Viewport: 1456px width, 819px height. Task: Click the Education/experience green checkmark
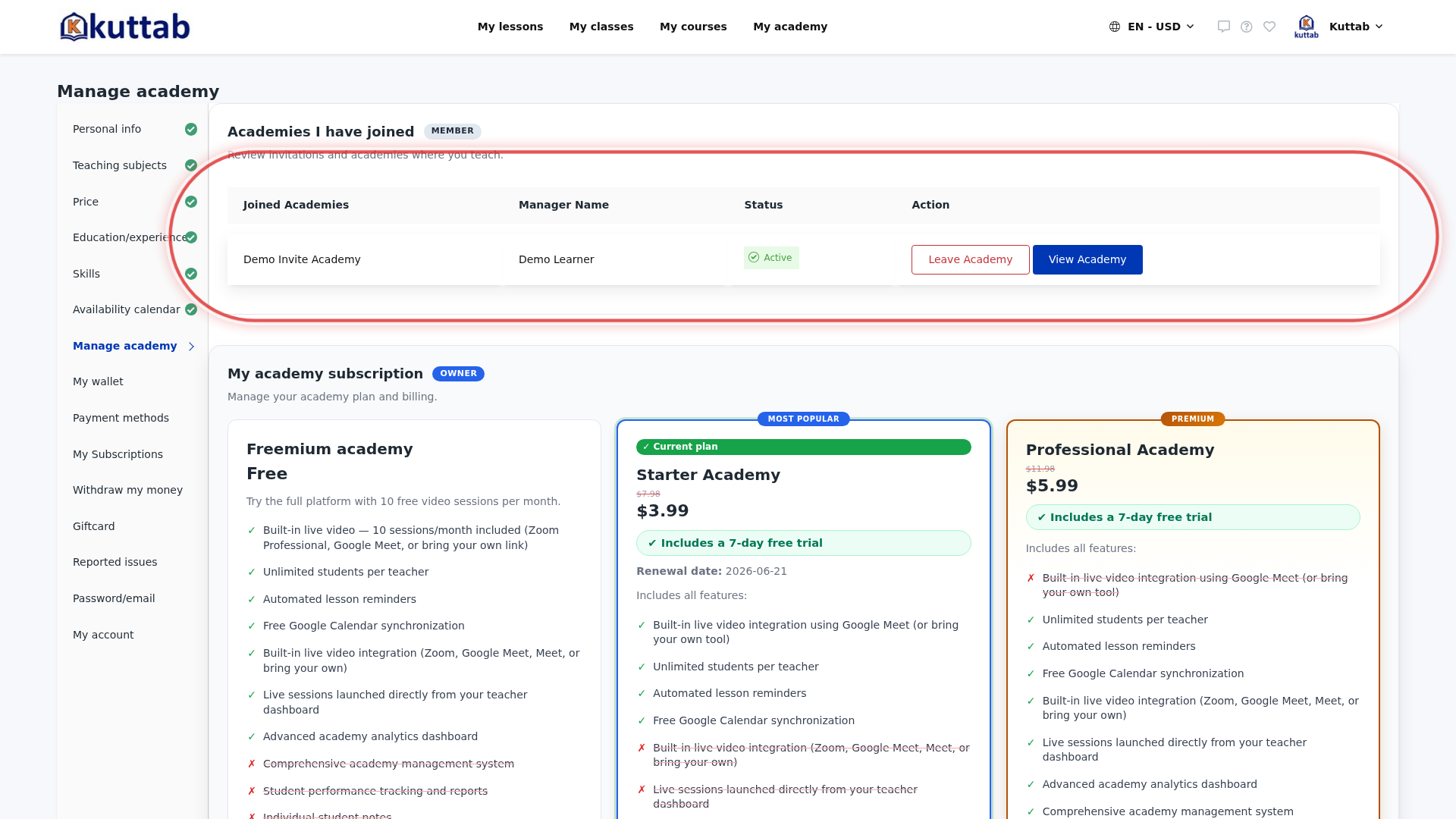(191, 237)
